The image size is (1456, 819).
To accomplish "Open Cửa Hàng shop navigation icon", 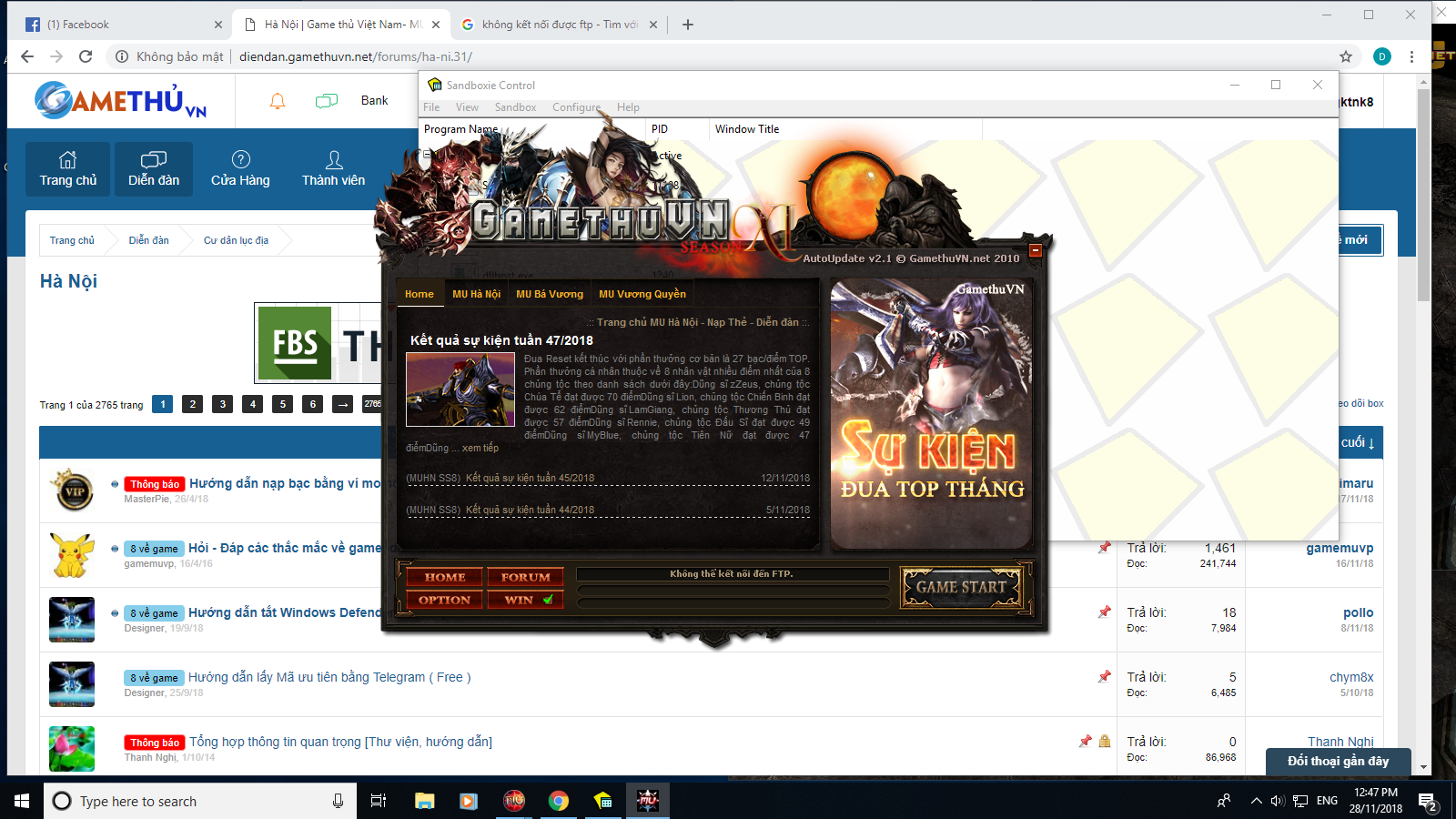I will [240, 169].
